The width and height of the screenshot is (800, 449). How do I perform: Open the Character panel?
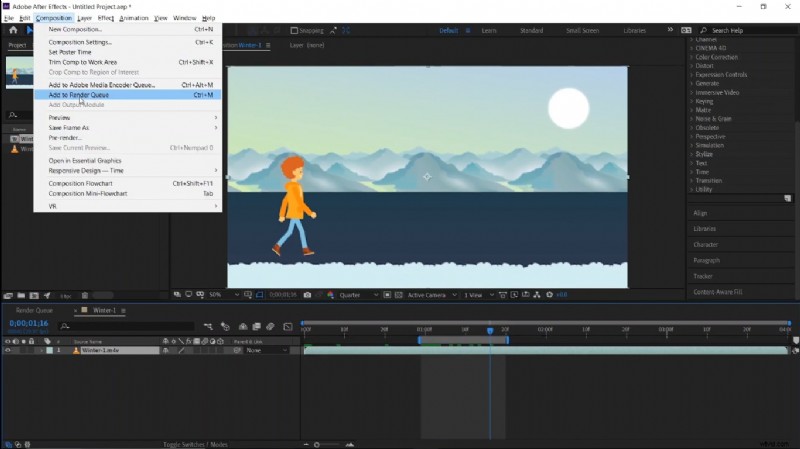click(705, 245)
